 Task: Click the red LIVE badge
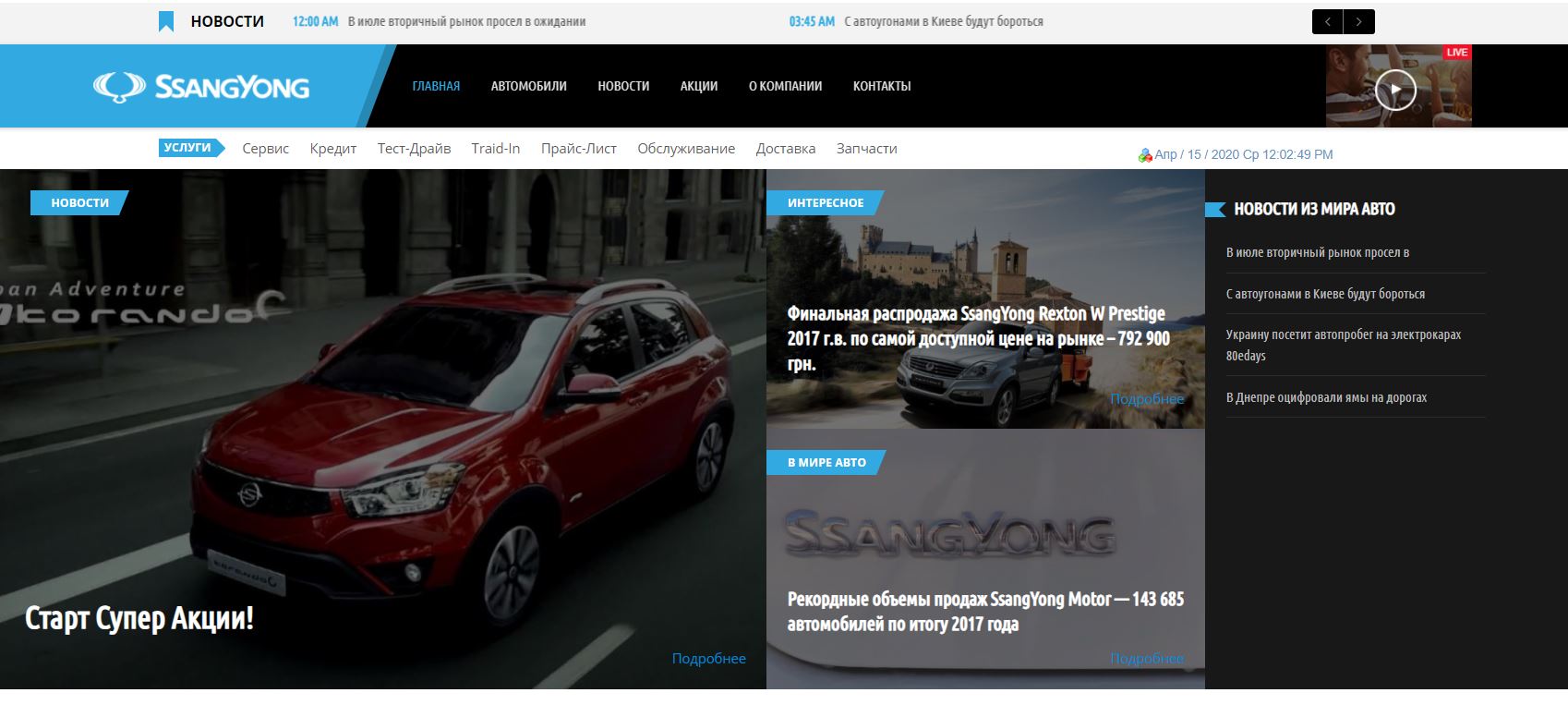[x=1457, y=53]
